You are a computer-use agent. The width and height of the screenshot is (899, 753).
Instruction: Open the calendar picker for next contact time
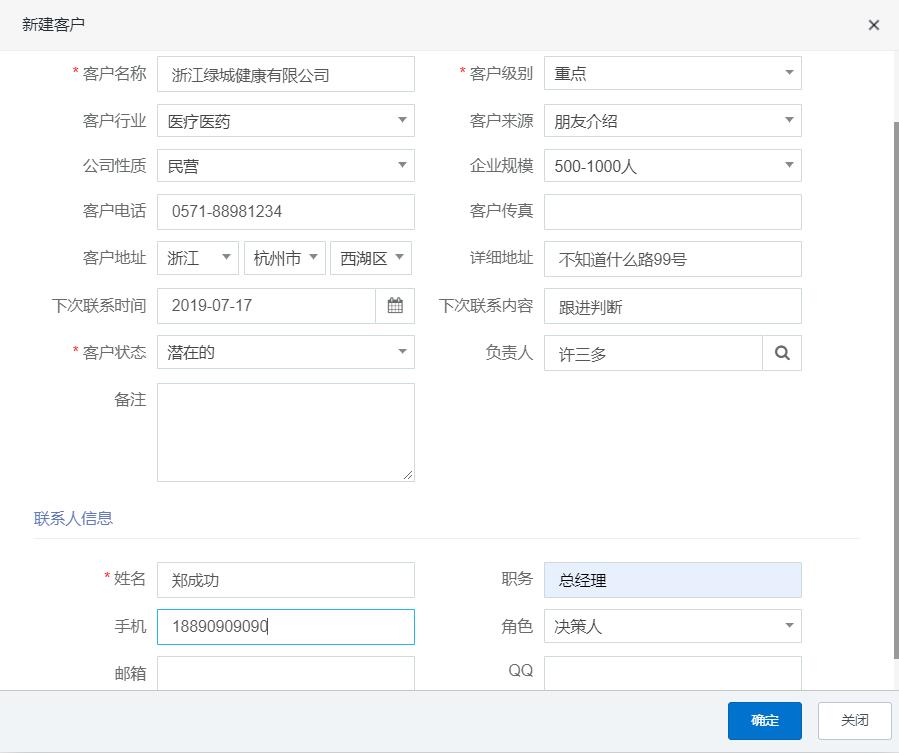tap(395, 306)
